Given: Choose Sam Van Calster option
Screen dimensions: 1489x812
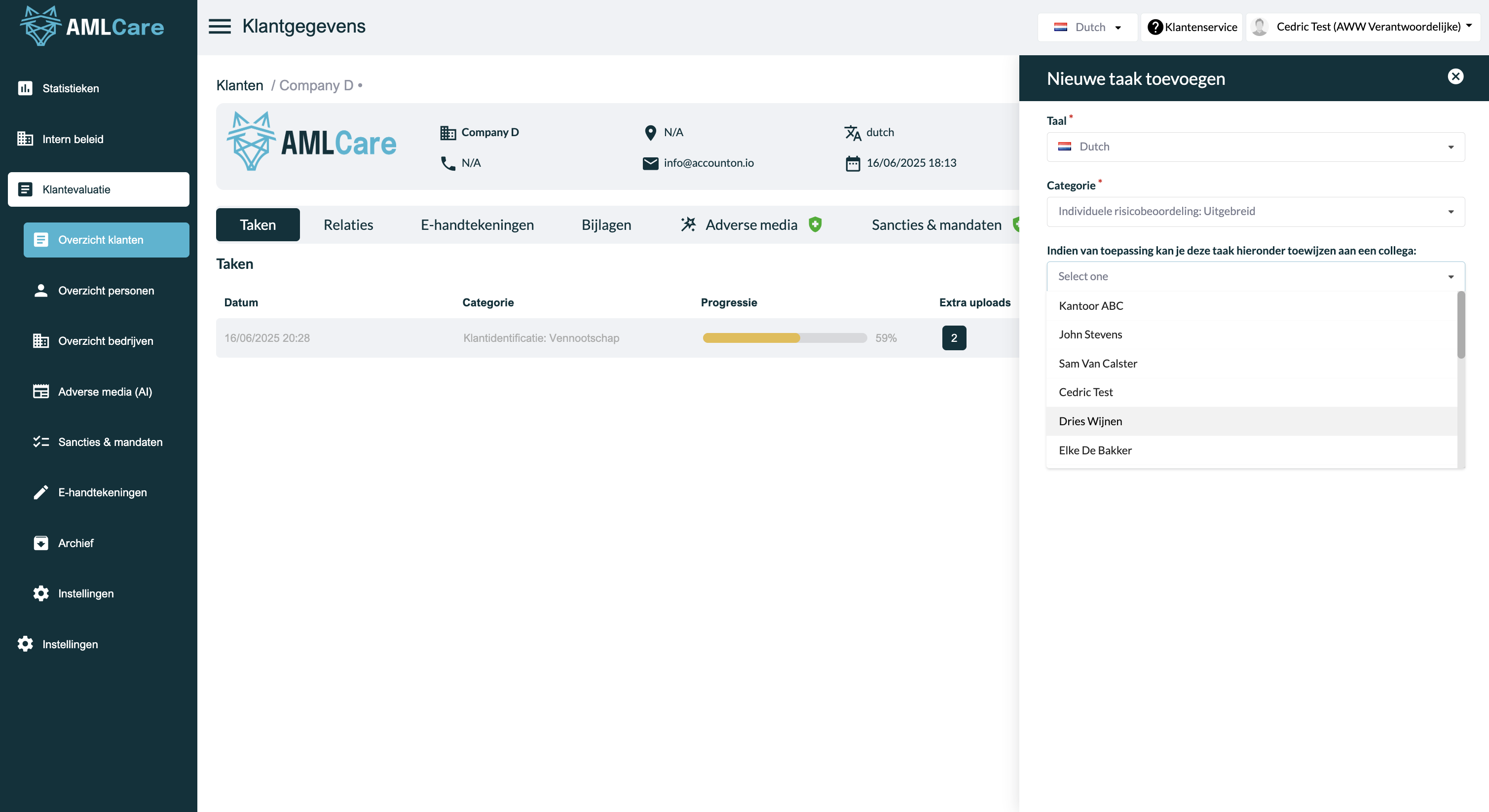Looking at the screenshot, I should pyautogui.click(x=1251, y=364).
